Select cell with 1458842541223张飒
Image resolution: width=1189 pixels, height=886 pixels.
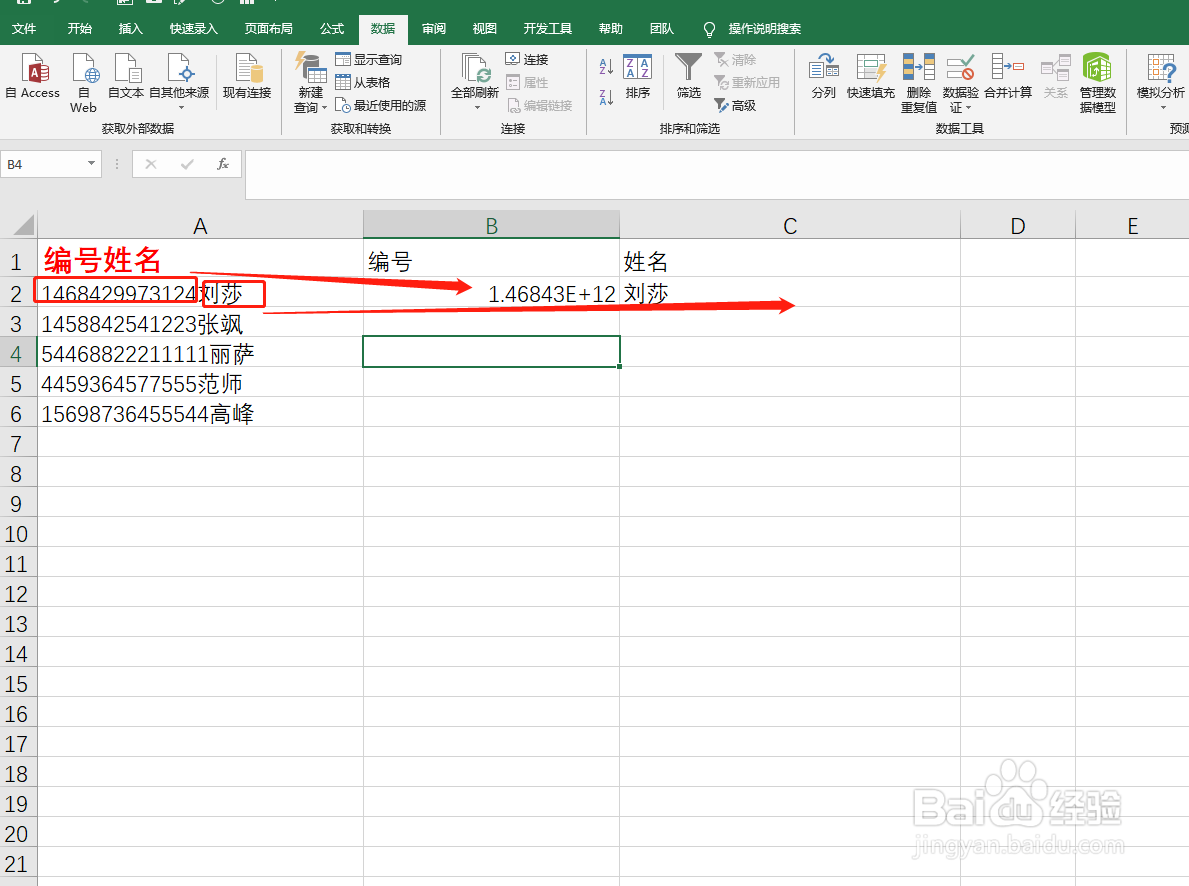tap(200, 324)
